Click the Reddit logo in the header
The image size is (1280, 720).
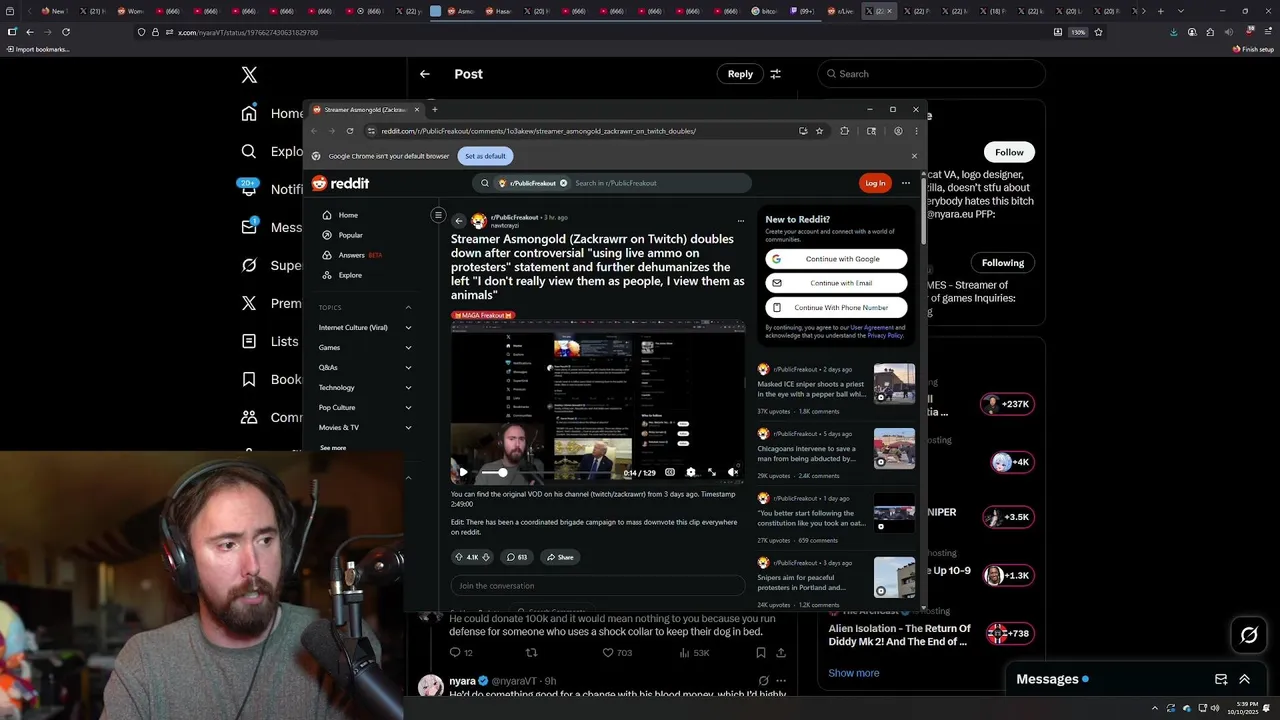341,183
